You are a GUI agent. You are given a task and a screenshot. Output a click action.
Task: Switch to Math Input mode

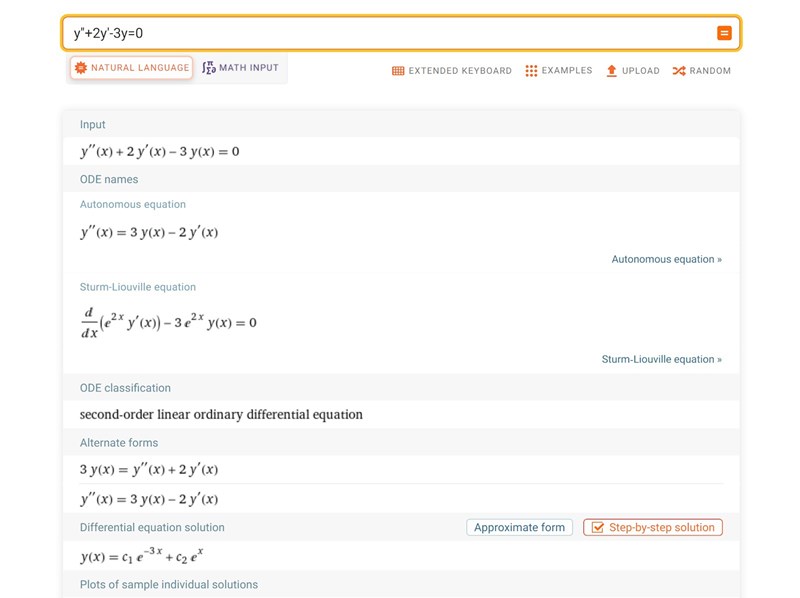click(241, 68)
